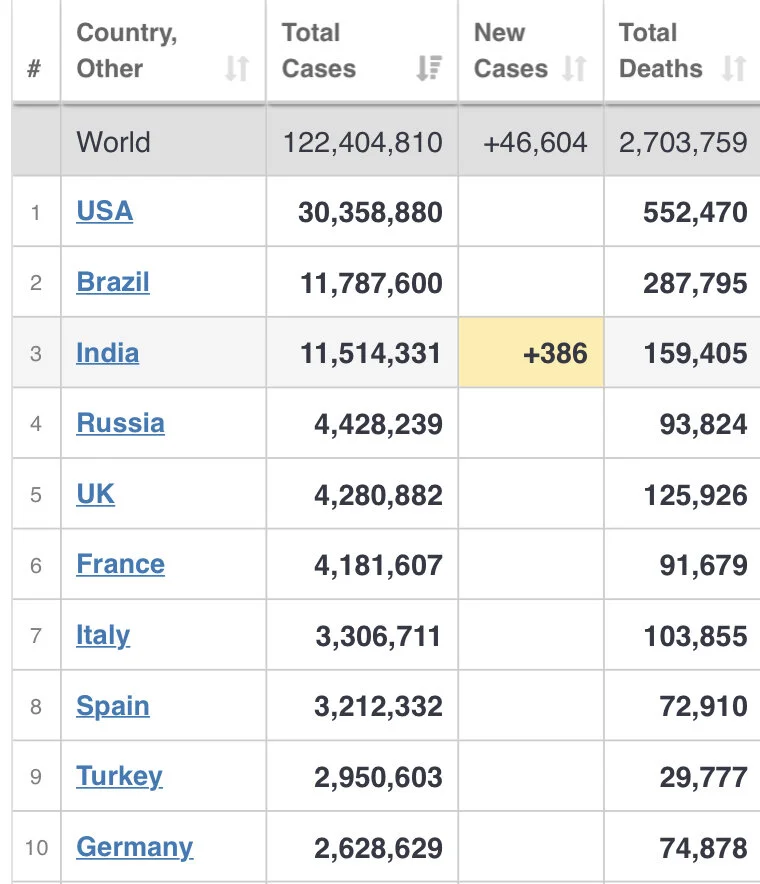Open the USA country link

point(105,211)
